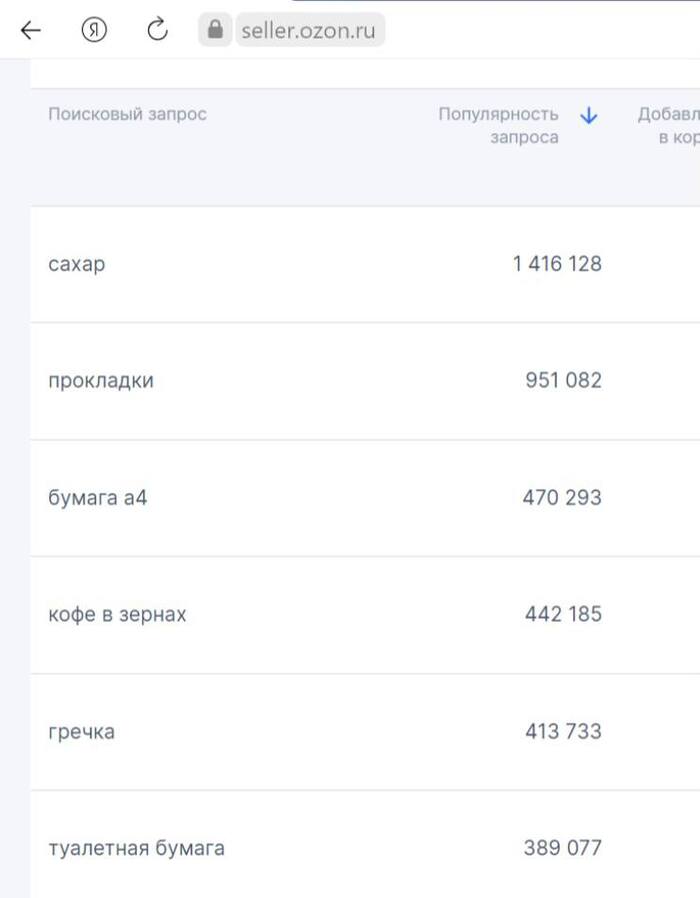Viewport: 700px width, 898px height.
Task: Open the бумага а4 query
Action: point(97,497)
